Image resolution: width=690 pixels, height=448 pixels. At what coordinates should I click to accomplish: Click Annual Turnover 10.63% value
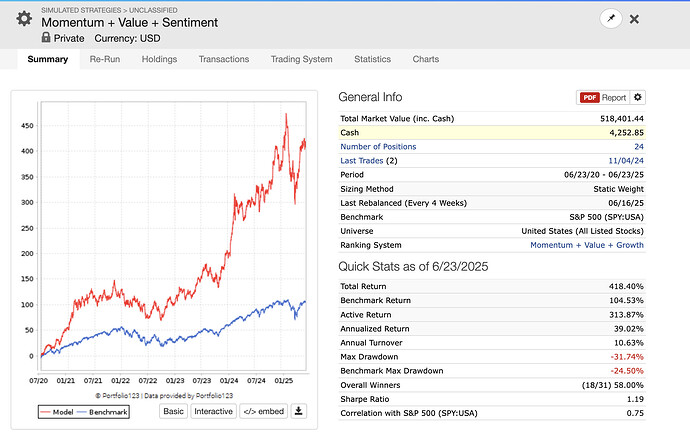click(x=628, y=343)
